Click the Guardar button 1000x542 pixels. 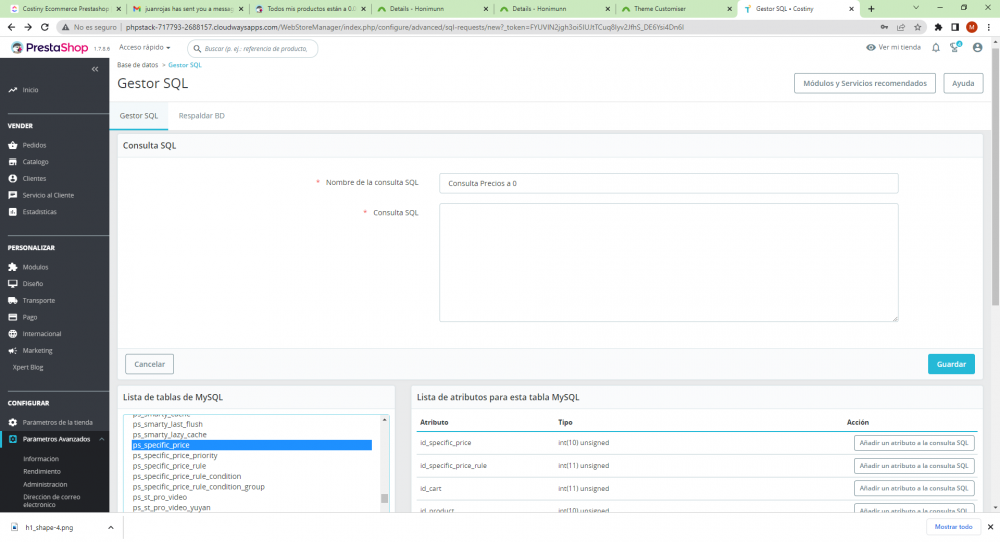pos(951,364)
